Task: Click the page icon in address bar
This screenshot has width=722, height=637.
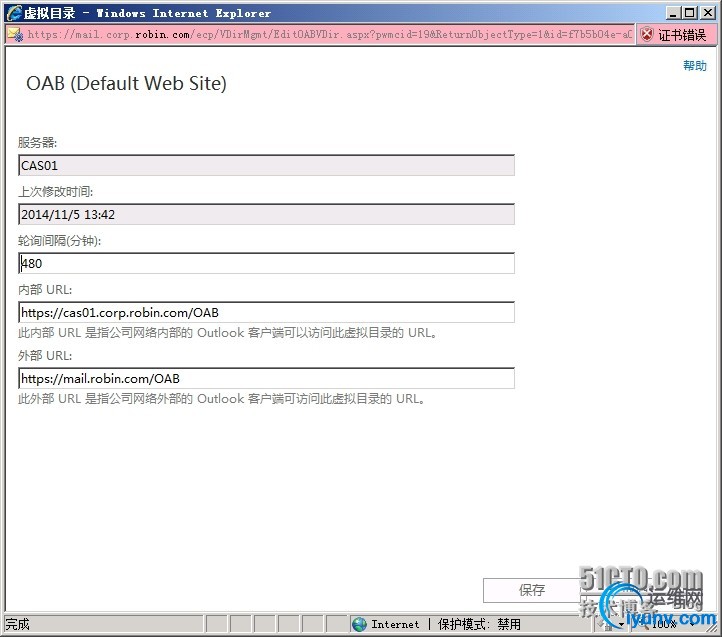Action: tap(15, 35)
